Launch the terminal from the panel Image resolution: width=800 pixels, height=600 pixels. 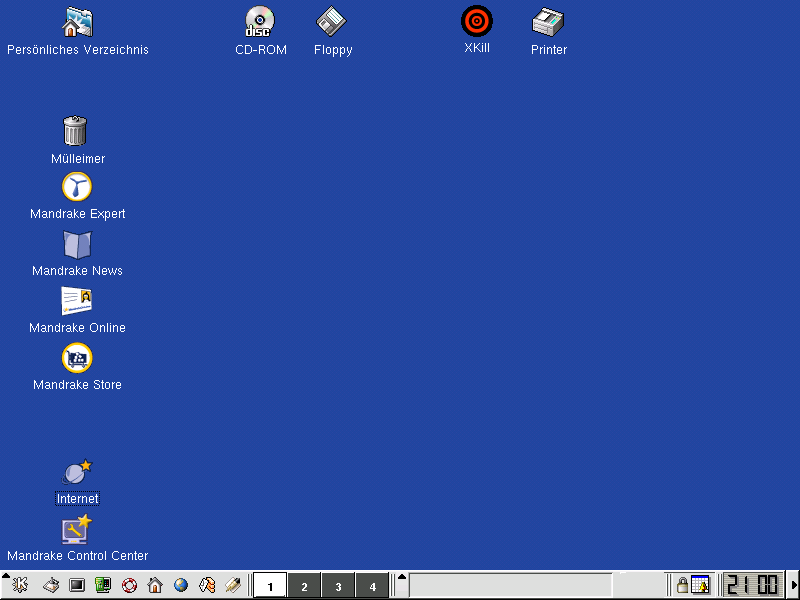(77, 585)
